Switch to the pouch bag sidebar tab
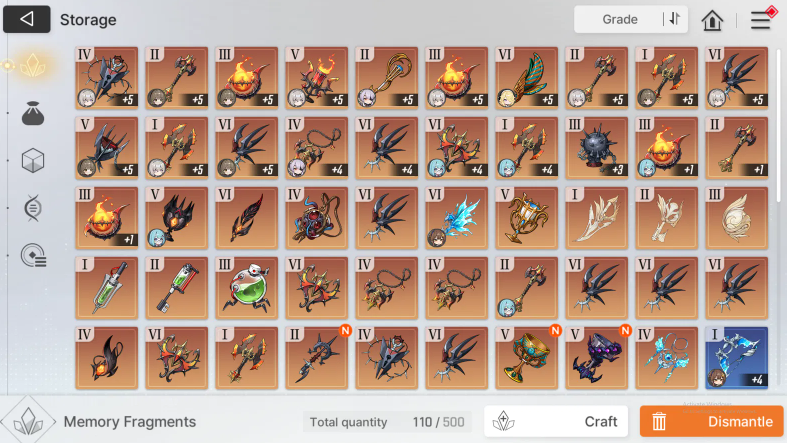The height and width of the screenshot is (443, 787). 33,113
